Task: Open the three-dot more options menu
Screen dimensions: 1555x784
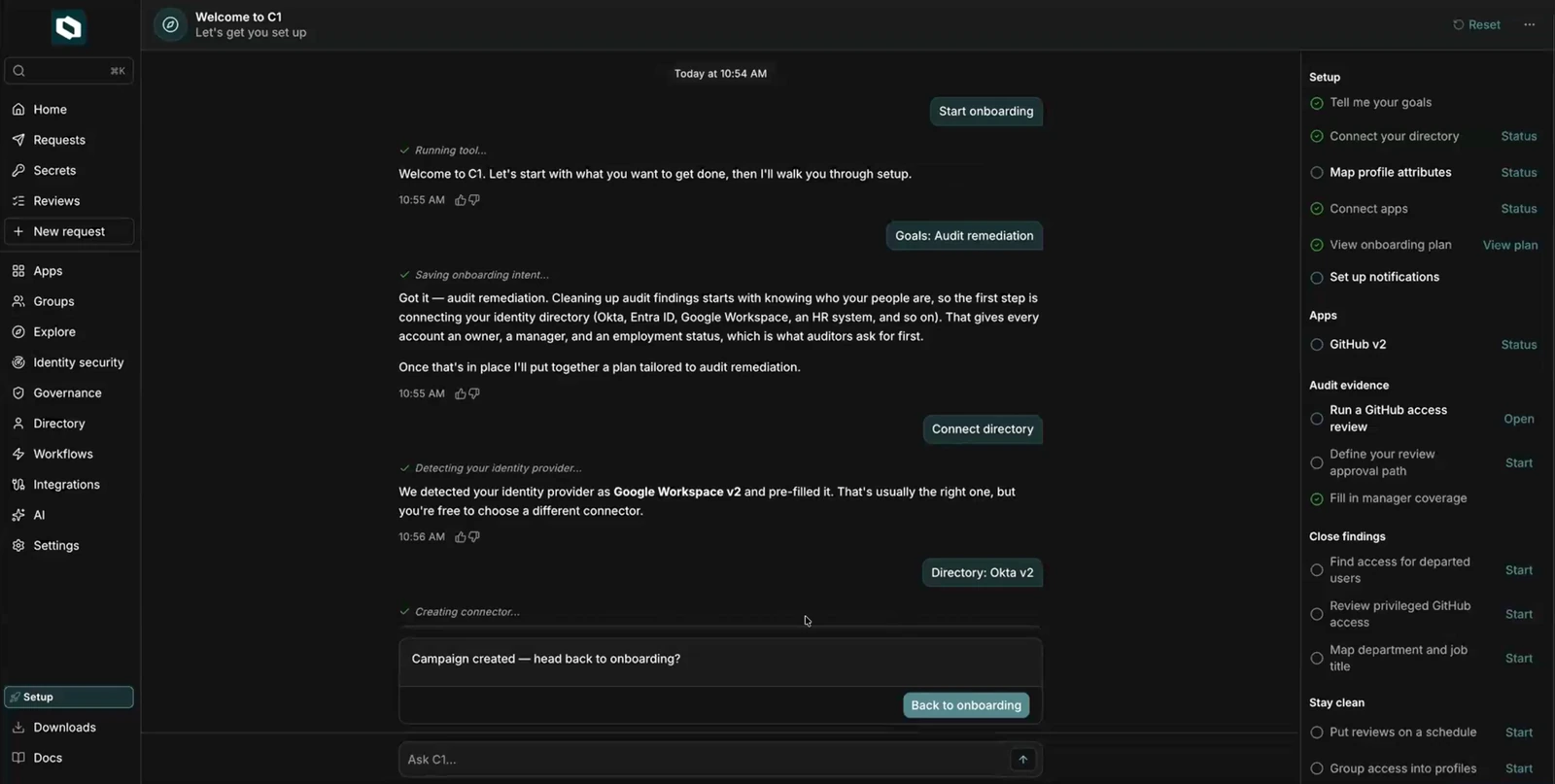Action: pyautogui.click(x=1530, y=24)
